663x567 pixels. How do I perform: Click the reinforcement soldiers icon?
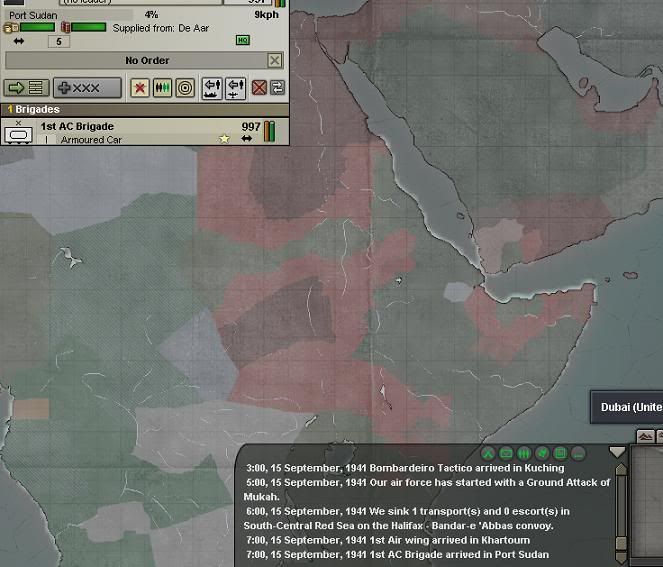tap(162, 88)
